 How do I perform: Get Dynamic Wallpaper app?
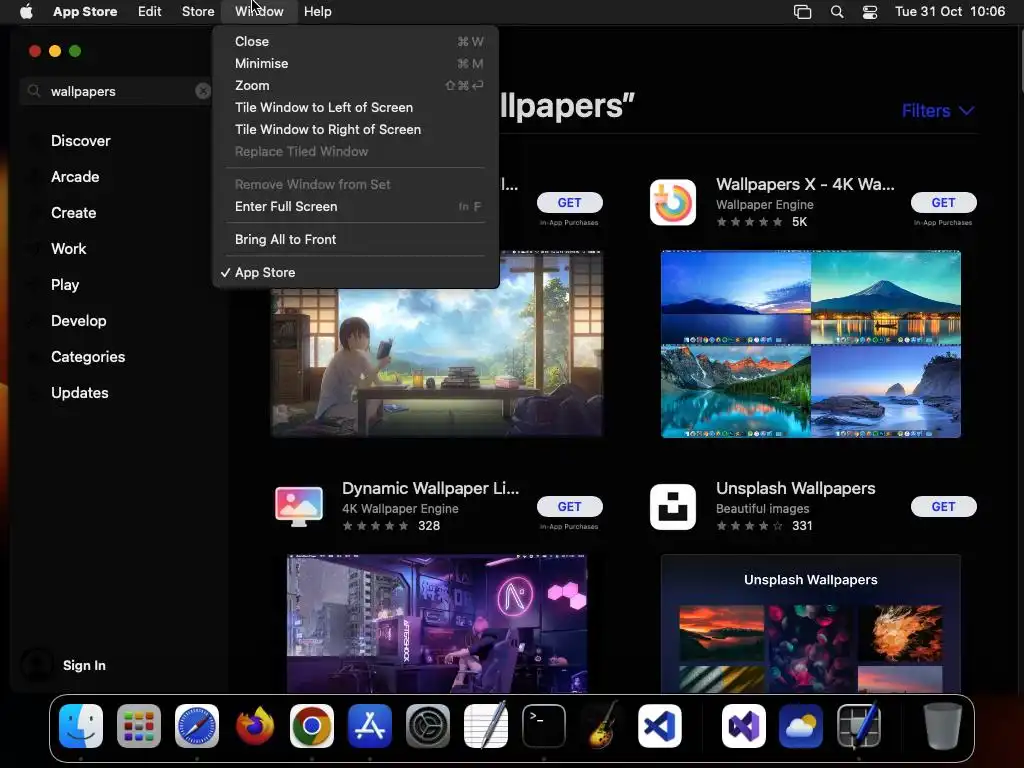tap(569, 506)
